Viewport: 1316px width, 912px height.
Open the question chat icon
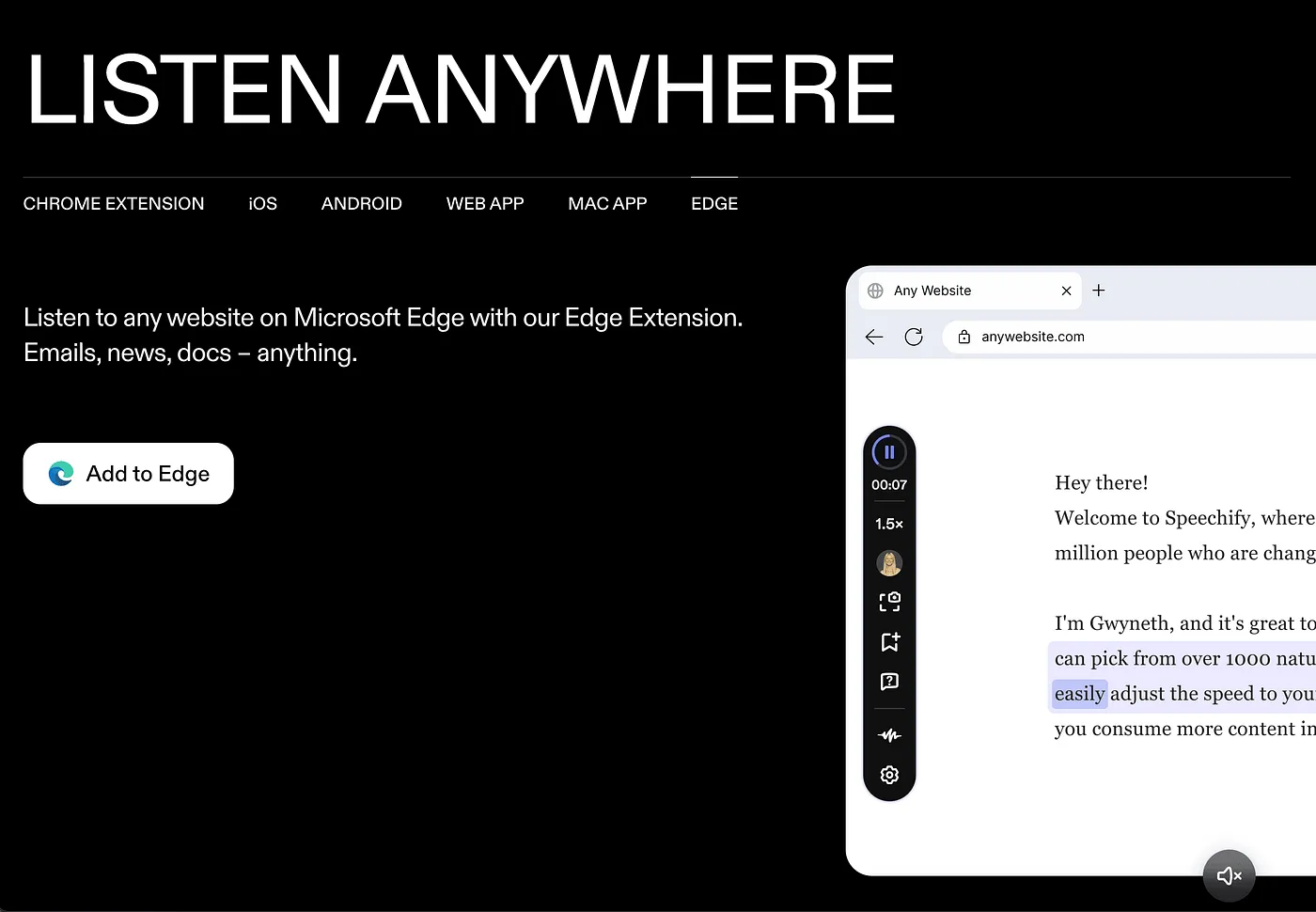point(889,682)
